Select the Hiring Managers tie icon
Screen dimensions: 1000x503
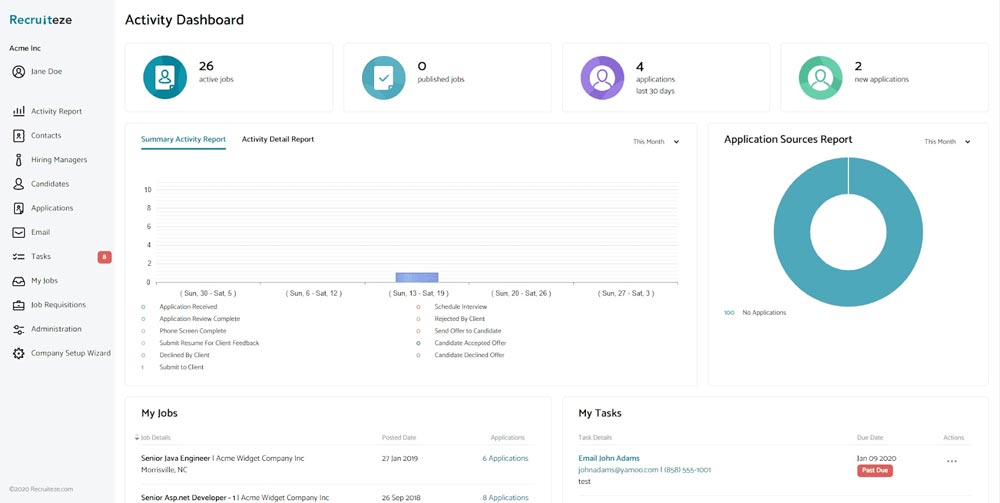18,160
